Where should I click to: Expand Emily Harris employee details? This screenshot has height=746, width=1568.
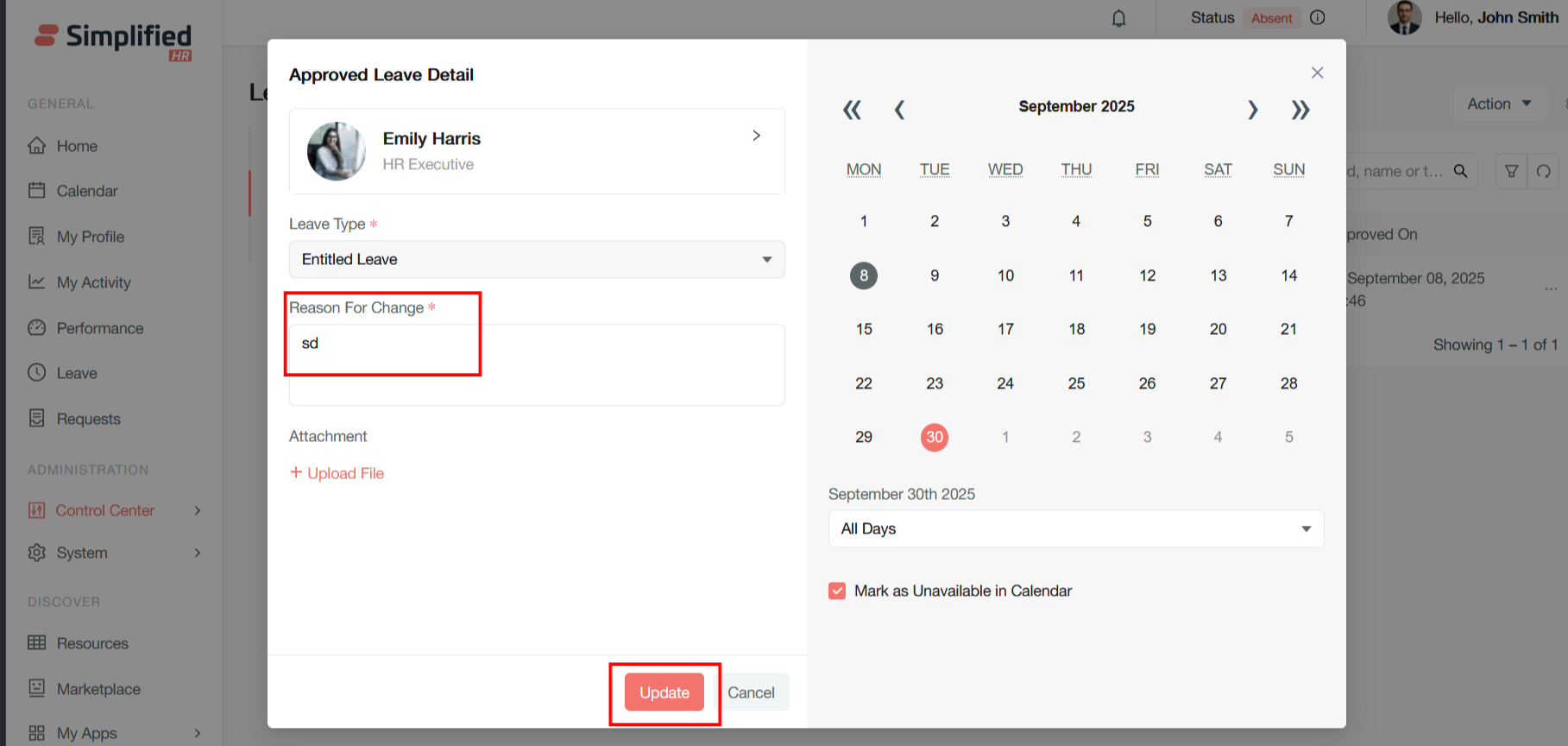(756, 136)
